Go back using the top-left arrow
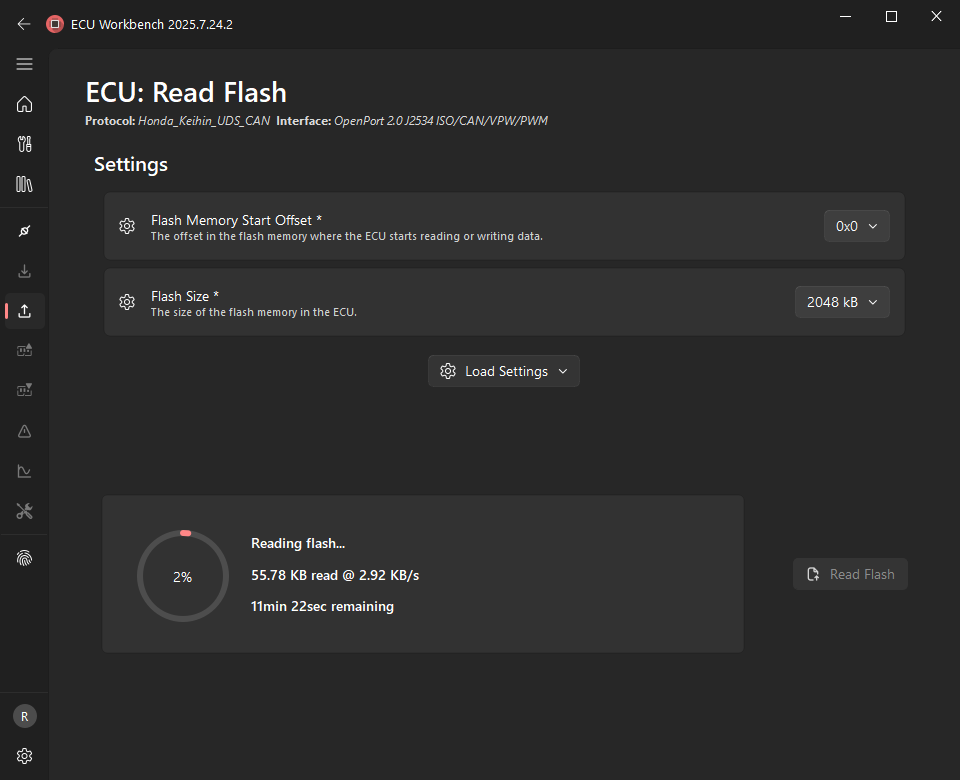The image size is (960, 780). point(24,24)
